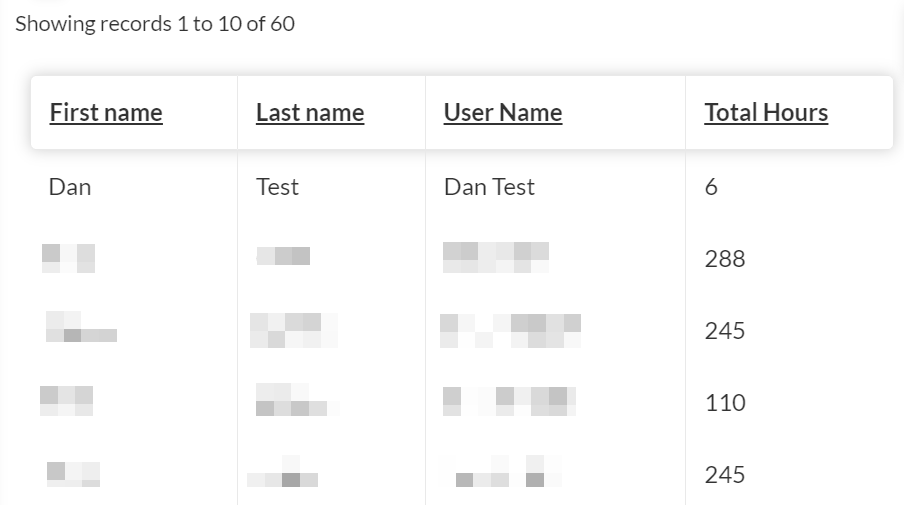The image size is (904, 505).
Task: Click the last name cell 'Test'
Action: 277,187
